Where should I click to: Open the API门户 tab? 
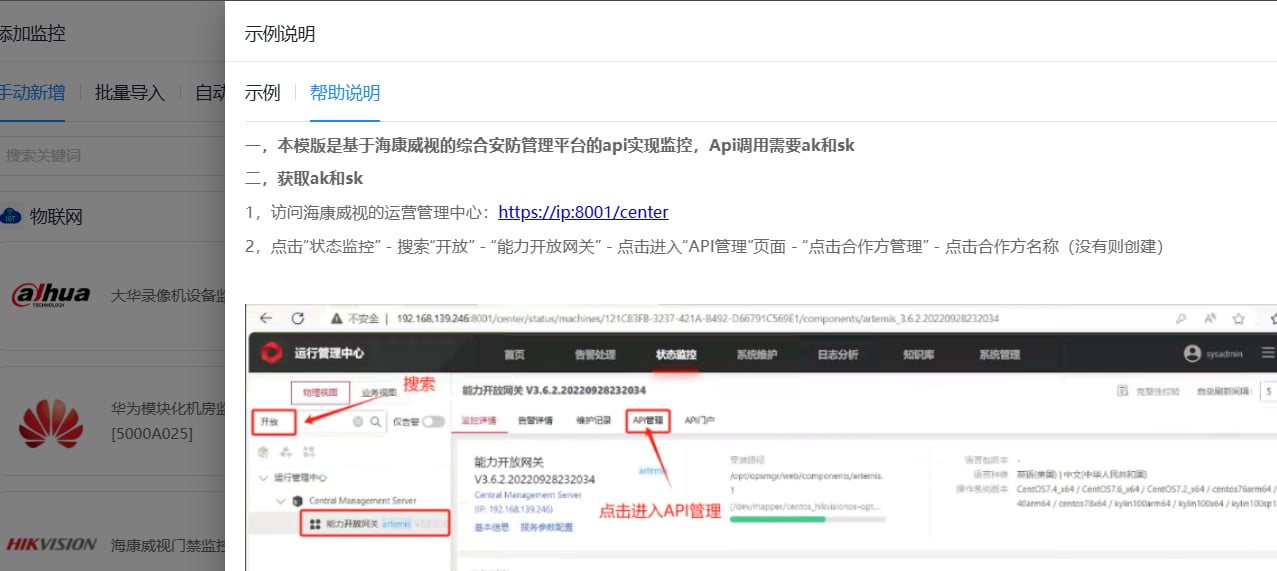pyautogui.click(x=699, y=421)
